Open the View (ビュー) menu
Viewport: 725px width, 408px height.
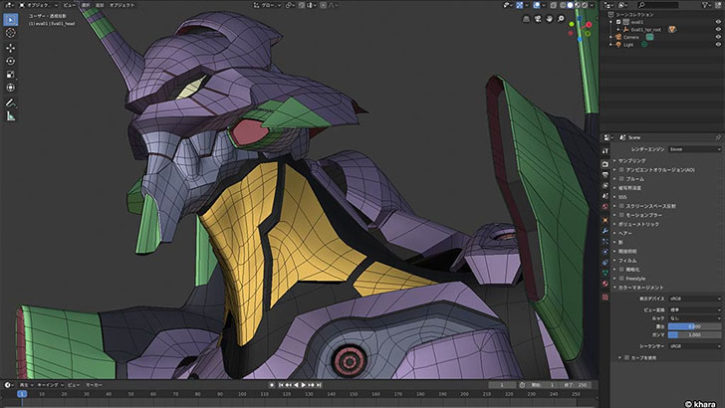coord(70,4)
